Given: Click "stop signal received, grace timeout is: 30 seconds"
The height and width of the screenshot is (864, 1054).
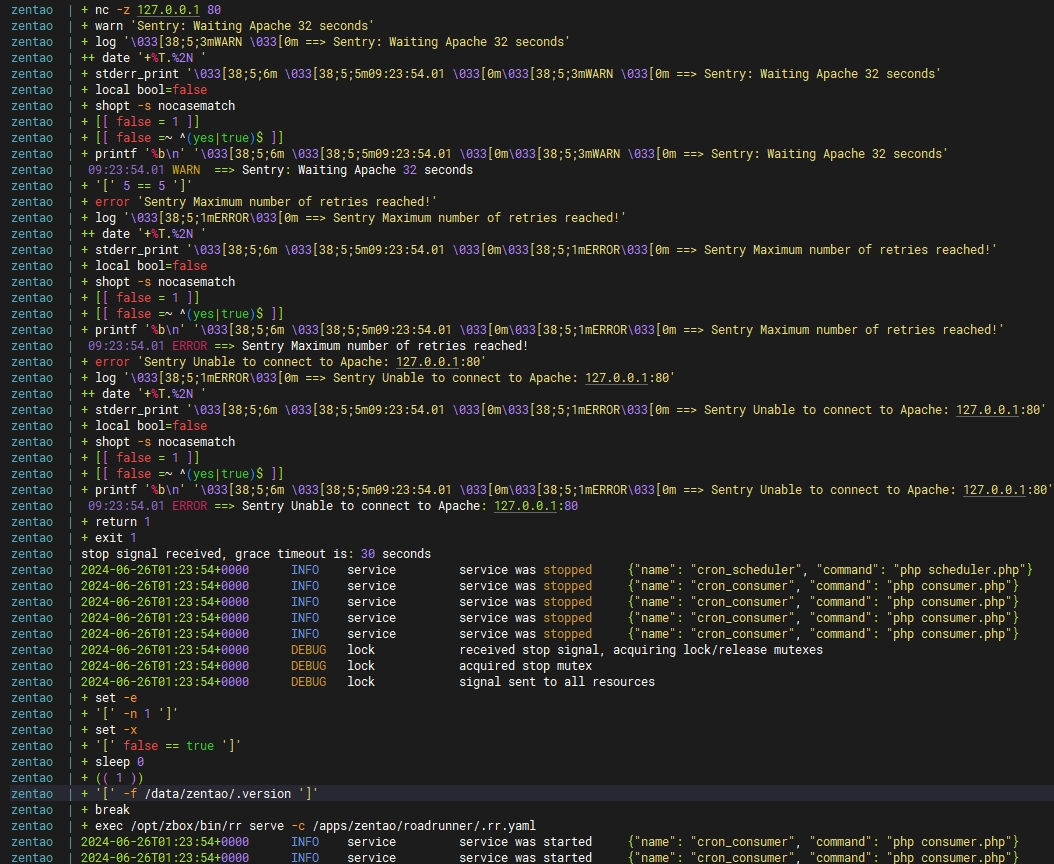Looking at the screenshot, I should pos(256,554).
